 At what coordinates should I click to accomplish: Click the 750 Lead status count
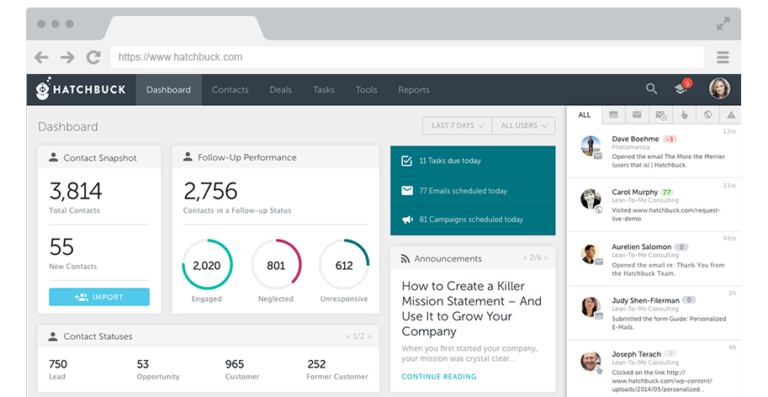pyautogui.click(x=58, y=364)
